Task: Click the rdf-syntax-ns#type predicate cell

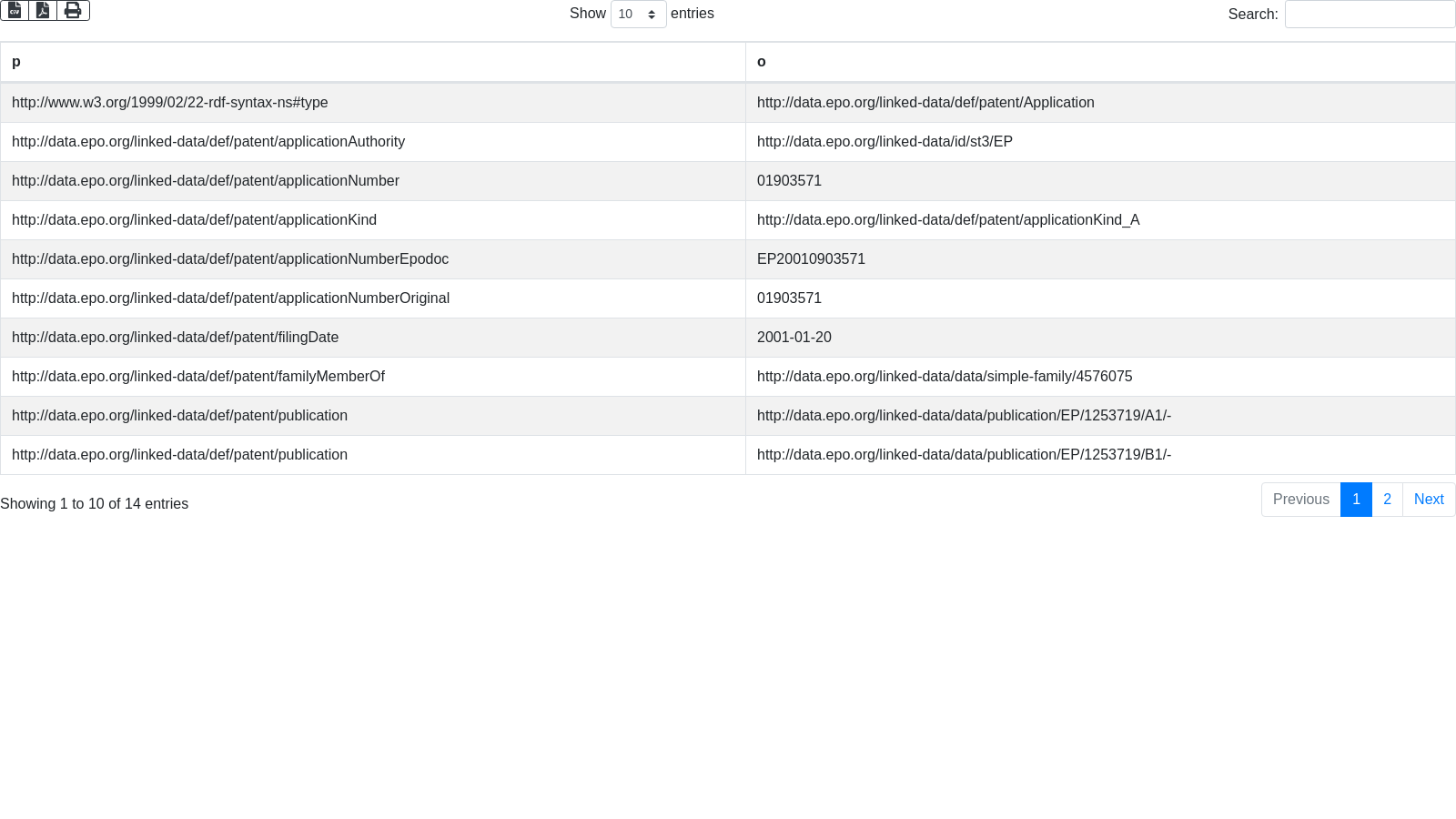Action: 170,103
